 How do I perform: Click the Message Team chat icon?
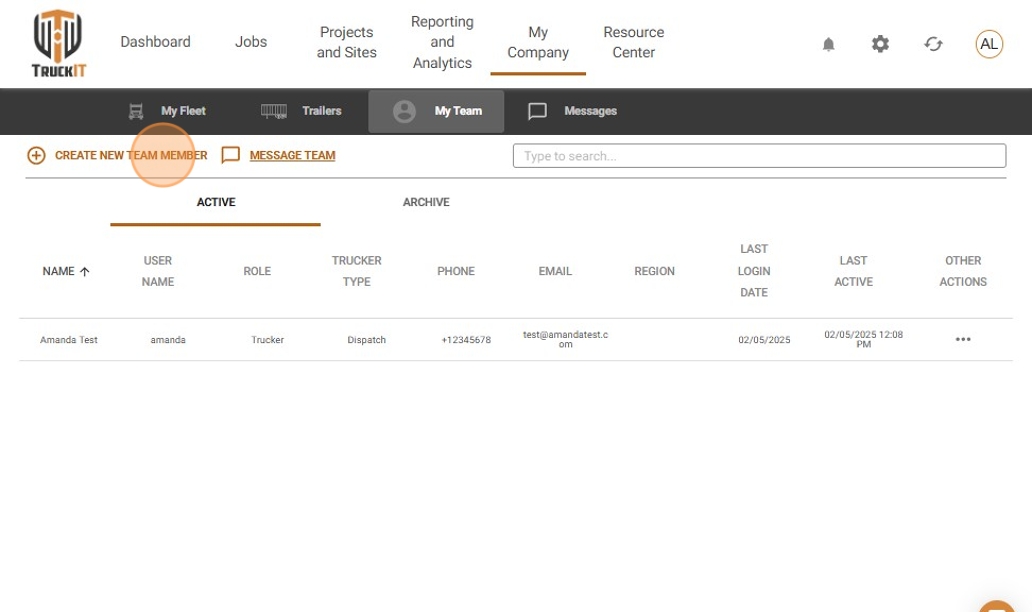pyautogui.click(x=230, y=155)
